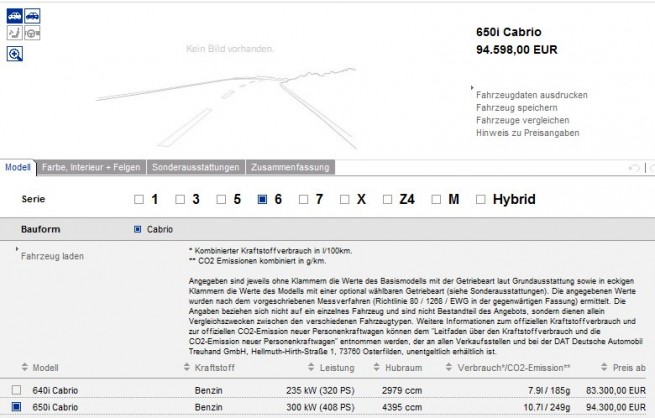Viewport: 655px width, 418px height.
Task: Click the 300 kW (408 PS) cell
Action: [x=320, y=407]
